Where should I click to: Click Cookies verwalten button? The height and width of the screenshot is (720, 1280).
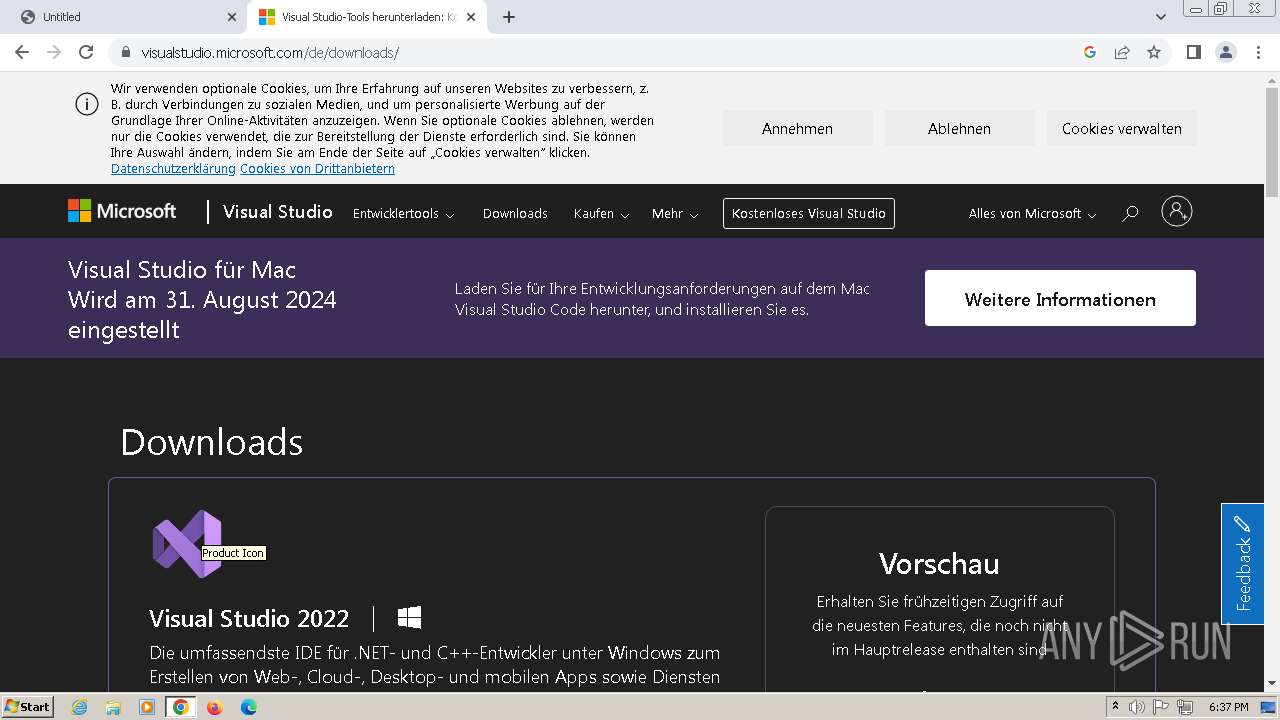coord(1121,128)
